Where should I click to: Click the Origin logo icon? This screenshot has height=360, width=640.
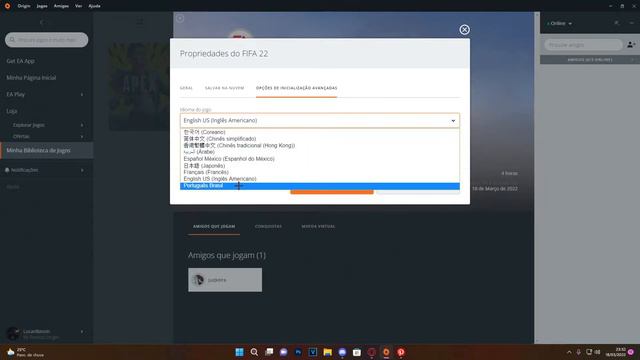(x=7, y=6)
